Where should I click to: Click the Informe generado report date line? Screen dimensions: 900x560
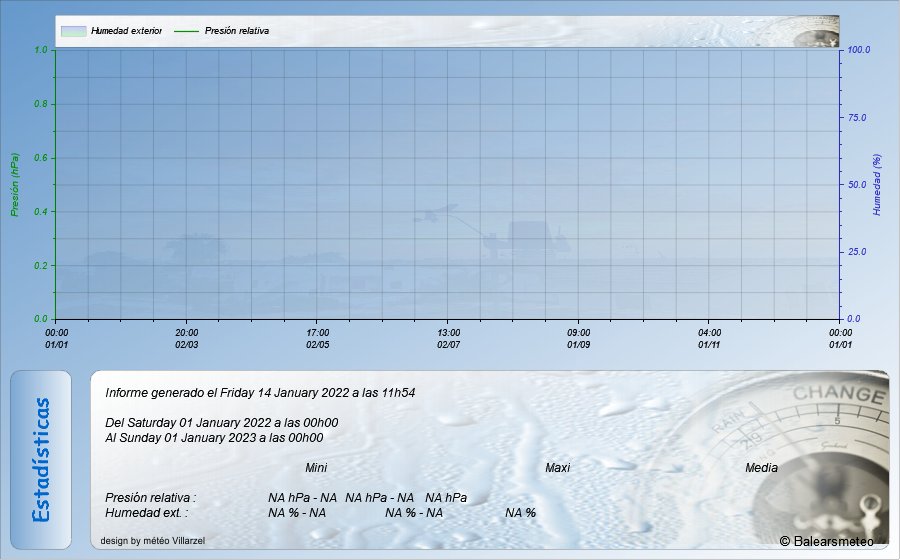click(260, 392)
